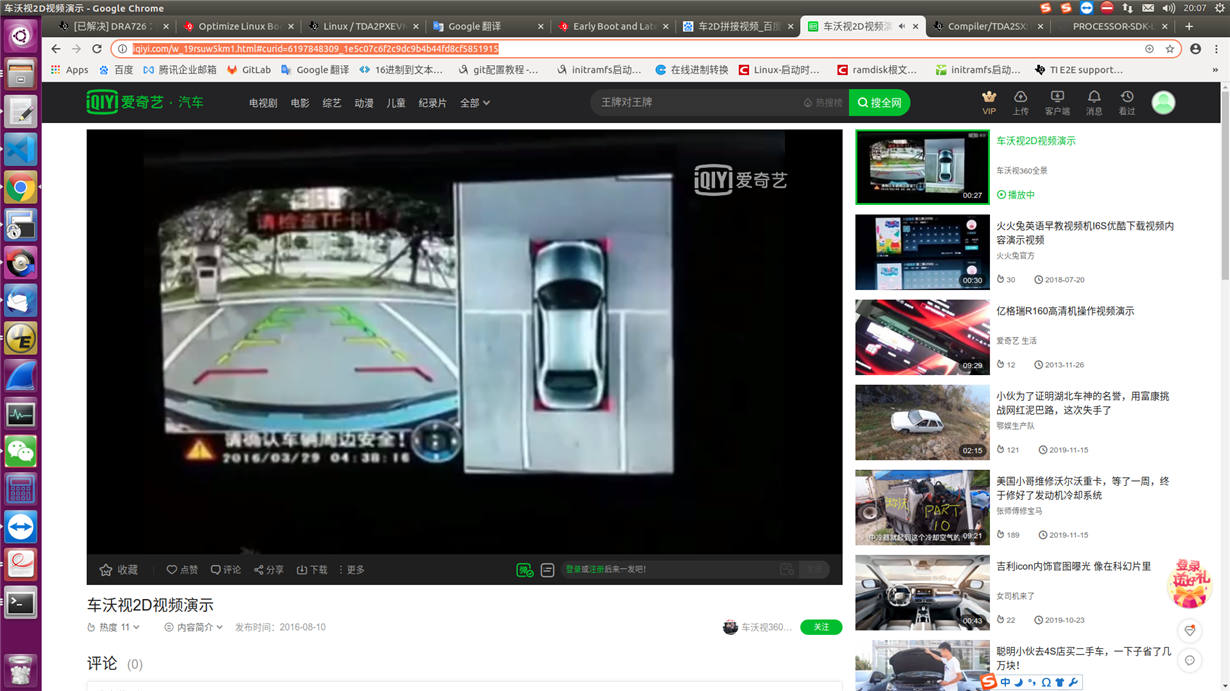Click the 车沃视360 uploader avatar
Image resolution: width=1230 pixels, height=691 pixels.
730,627
